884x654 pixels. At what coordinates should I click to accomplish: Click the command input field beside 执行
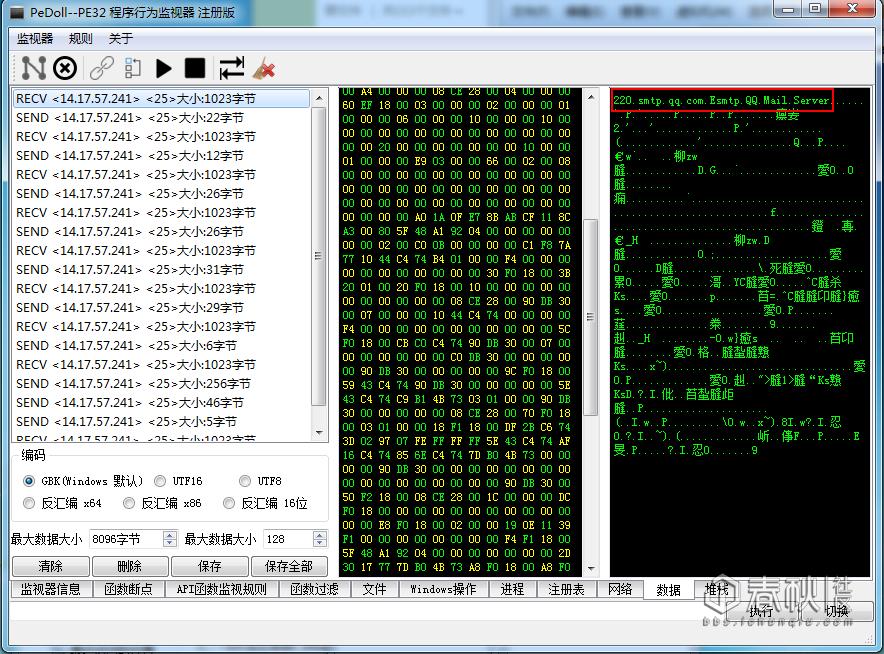(366, 611)
